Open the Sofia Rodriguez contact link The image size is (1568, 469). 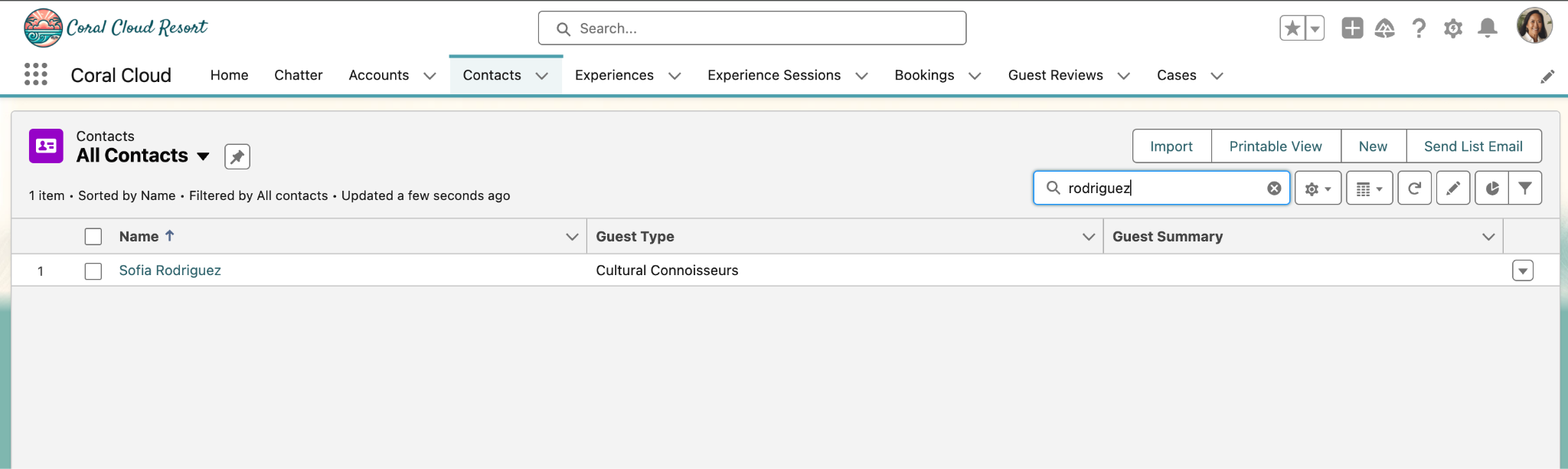pos(170,271)
